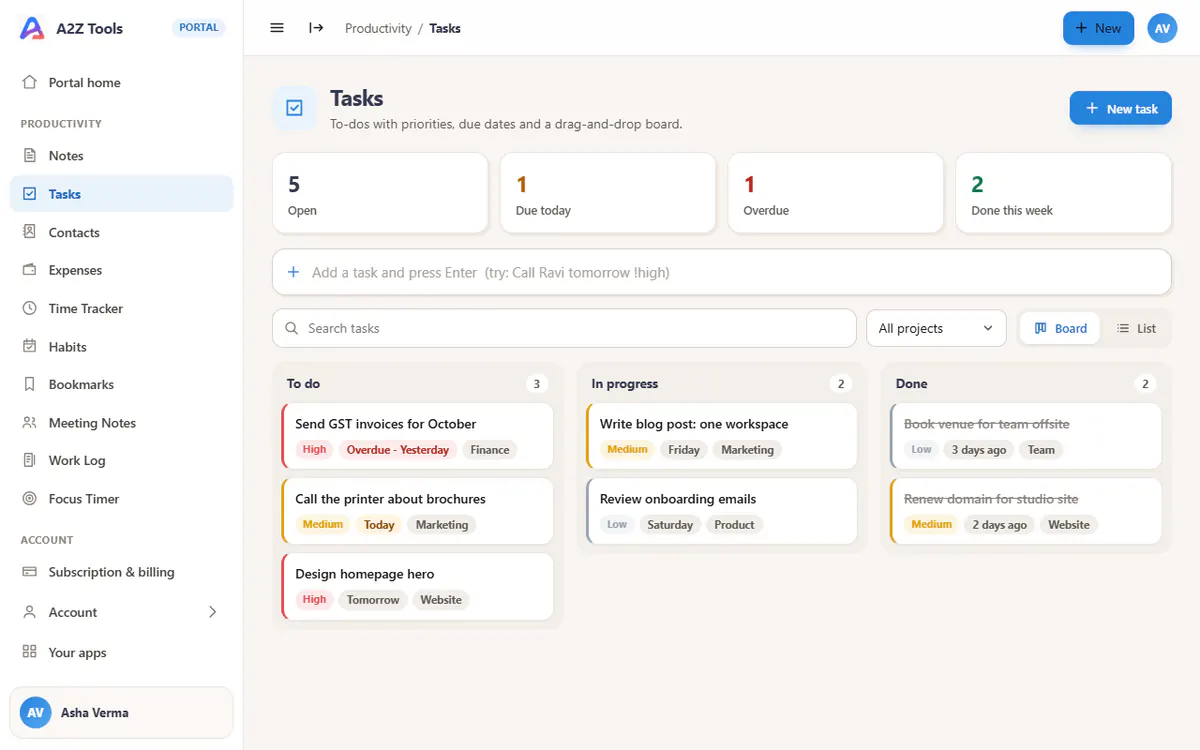The image size is (1200, 750).
Task: Click the 3 days ago tag
Action: (x=979, y=450)
